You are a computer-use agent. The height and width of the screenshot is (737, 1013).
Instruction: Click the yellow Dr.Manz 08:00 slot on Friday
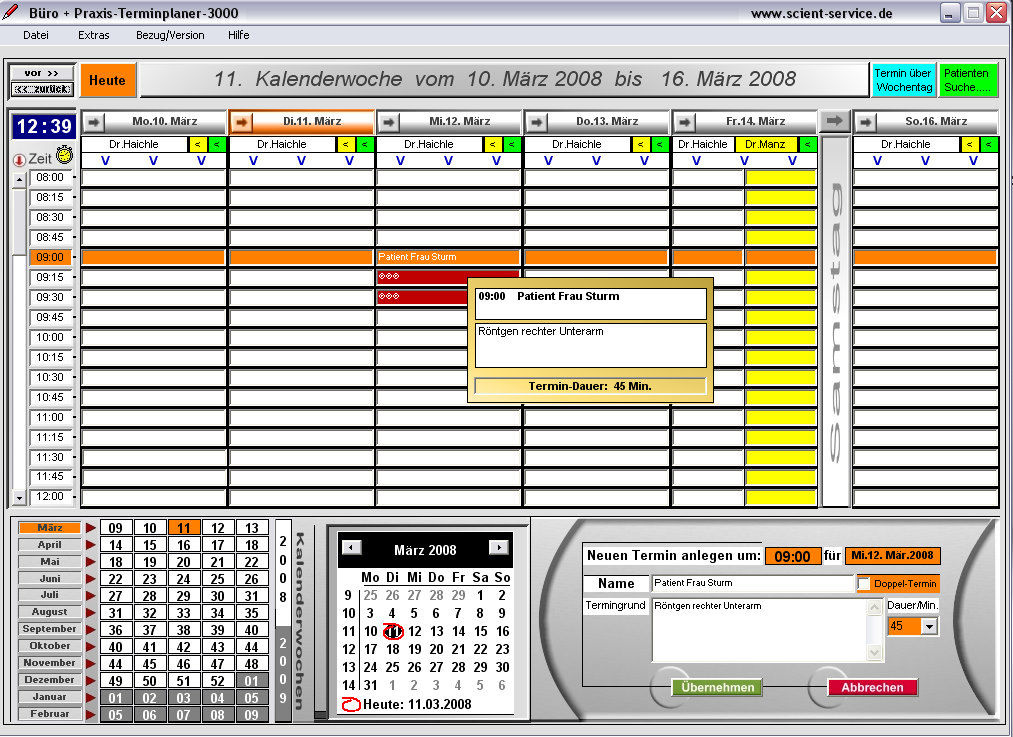click(780, 178)
